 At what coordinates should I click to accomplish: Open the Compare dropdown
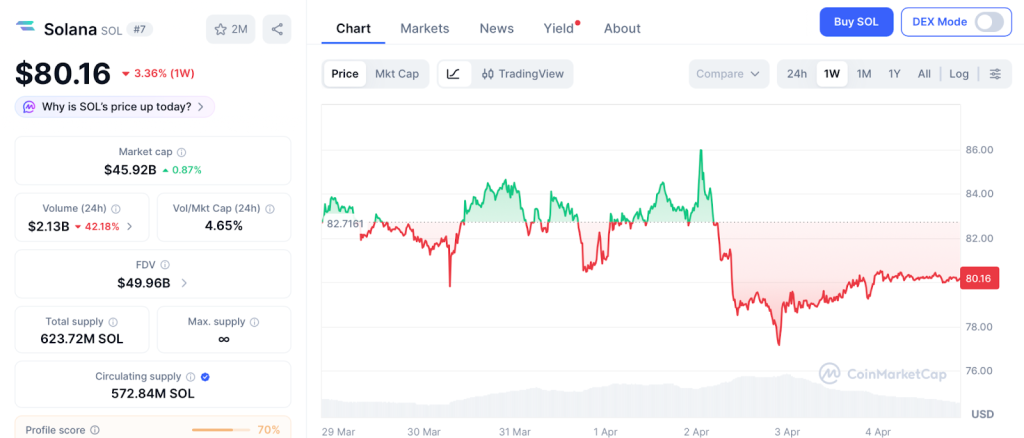click(x=728, y=74)
